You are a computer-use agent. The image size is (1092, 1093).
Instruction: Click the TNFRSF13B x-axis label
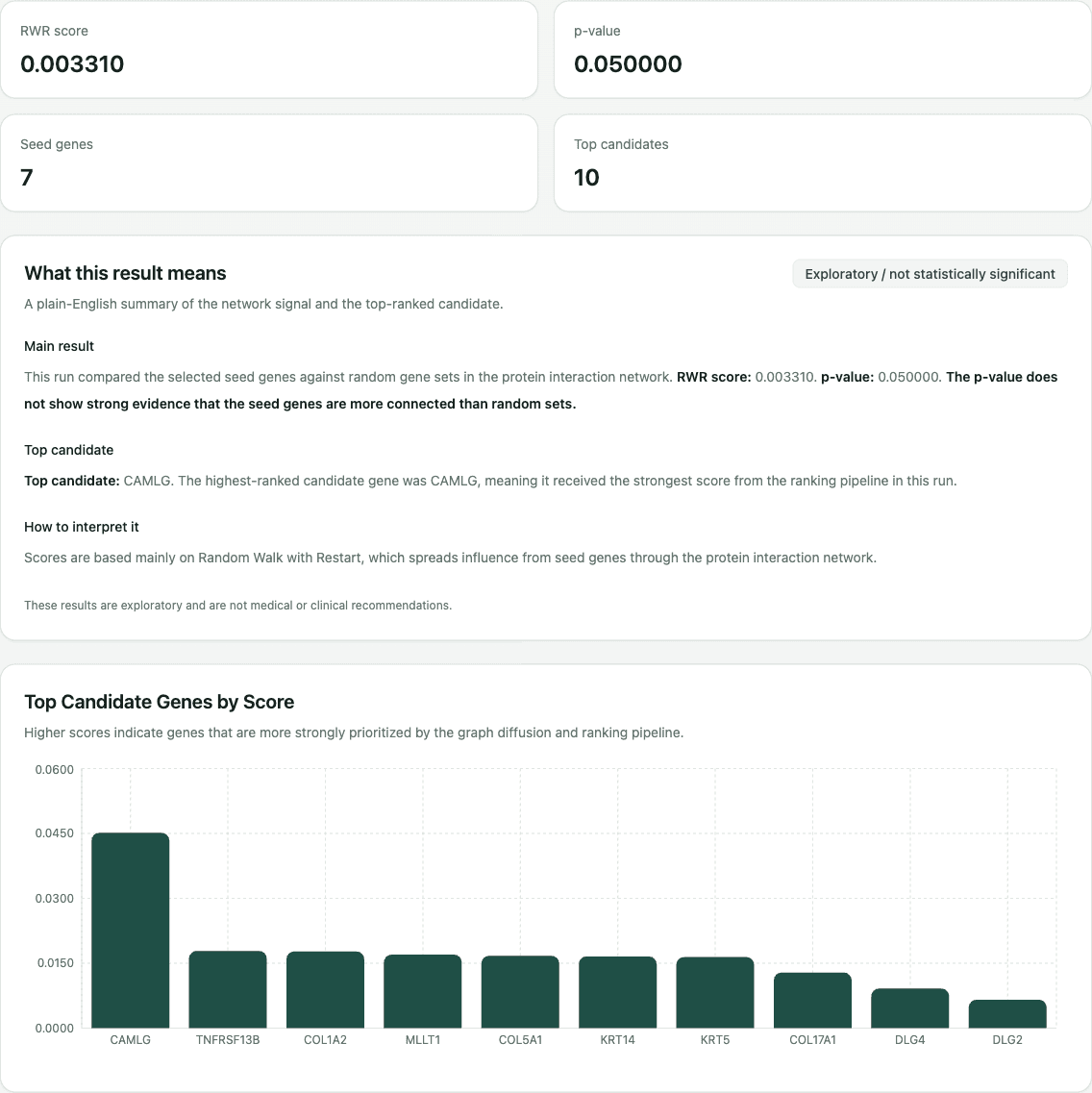tap(228, 1040)
